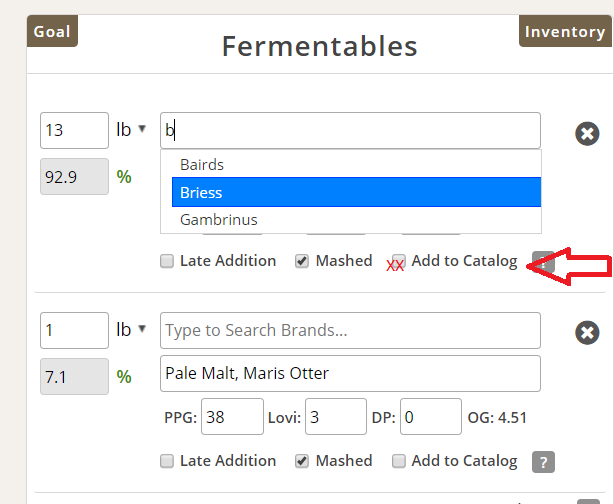Focus the 'Type to Search Brands' field
This screenshot has height=504, width=614.
tap(350, 330)
